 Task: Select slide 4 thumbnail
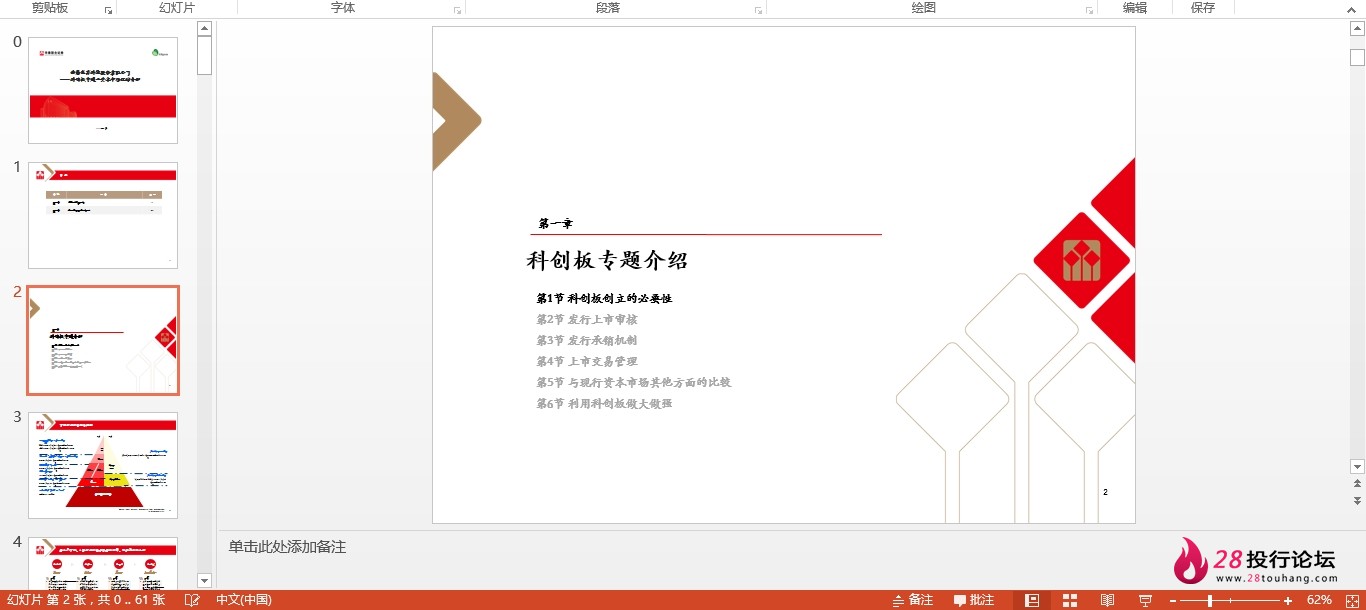[103, 563]
